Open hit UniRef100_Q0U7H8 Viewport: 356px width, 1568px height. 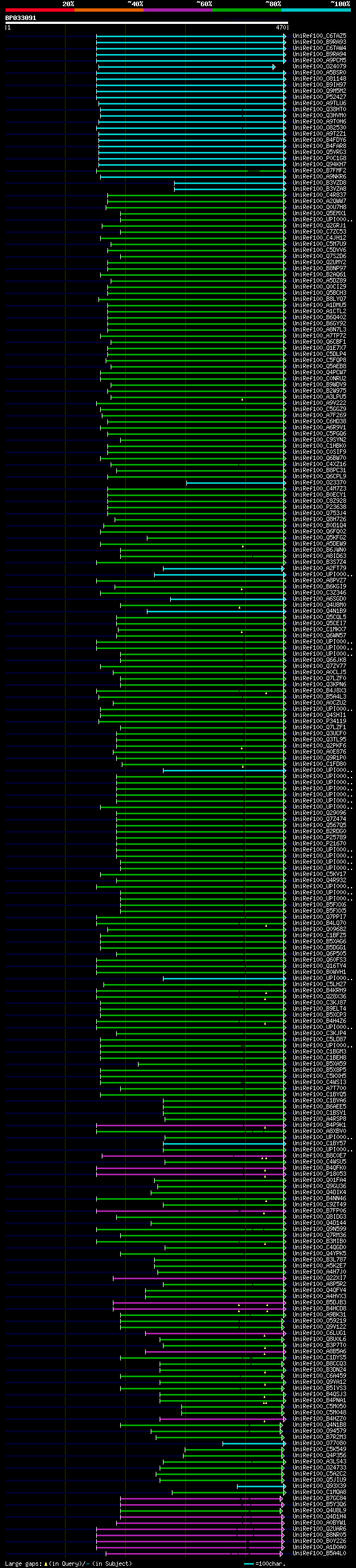pos(319,207)
